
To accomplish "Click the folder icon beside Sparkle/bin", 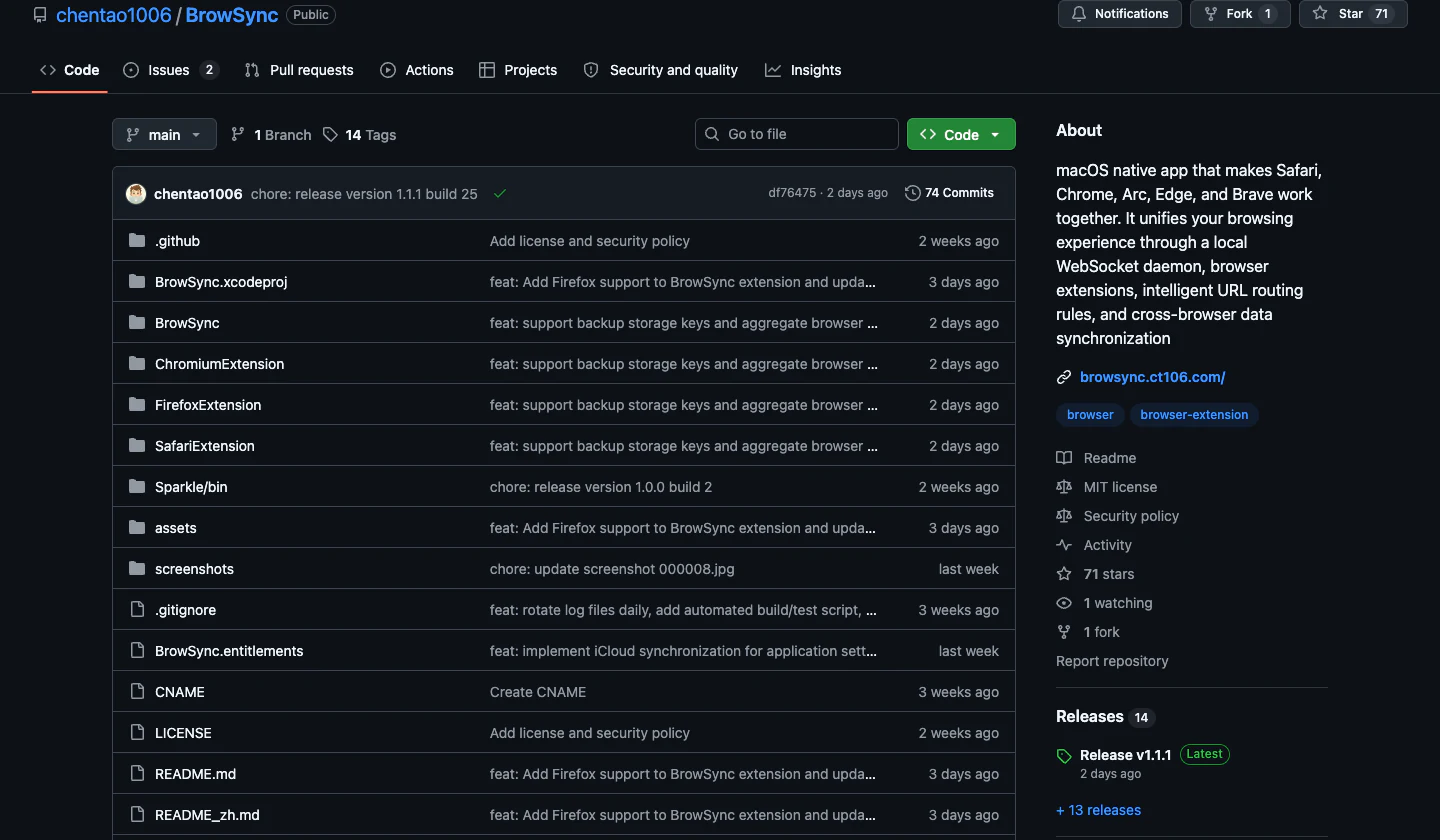I will tap(137, 487).
